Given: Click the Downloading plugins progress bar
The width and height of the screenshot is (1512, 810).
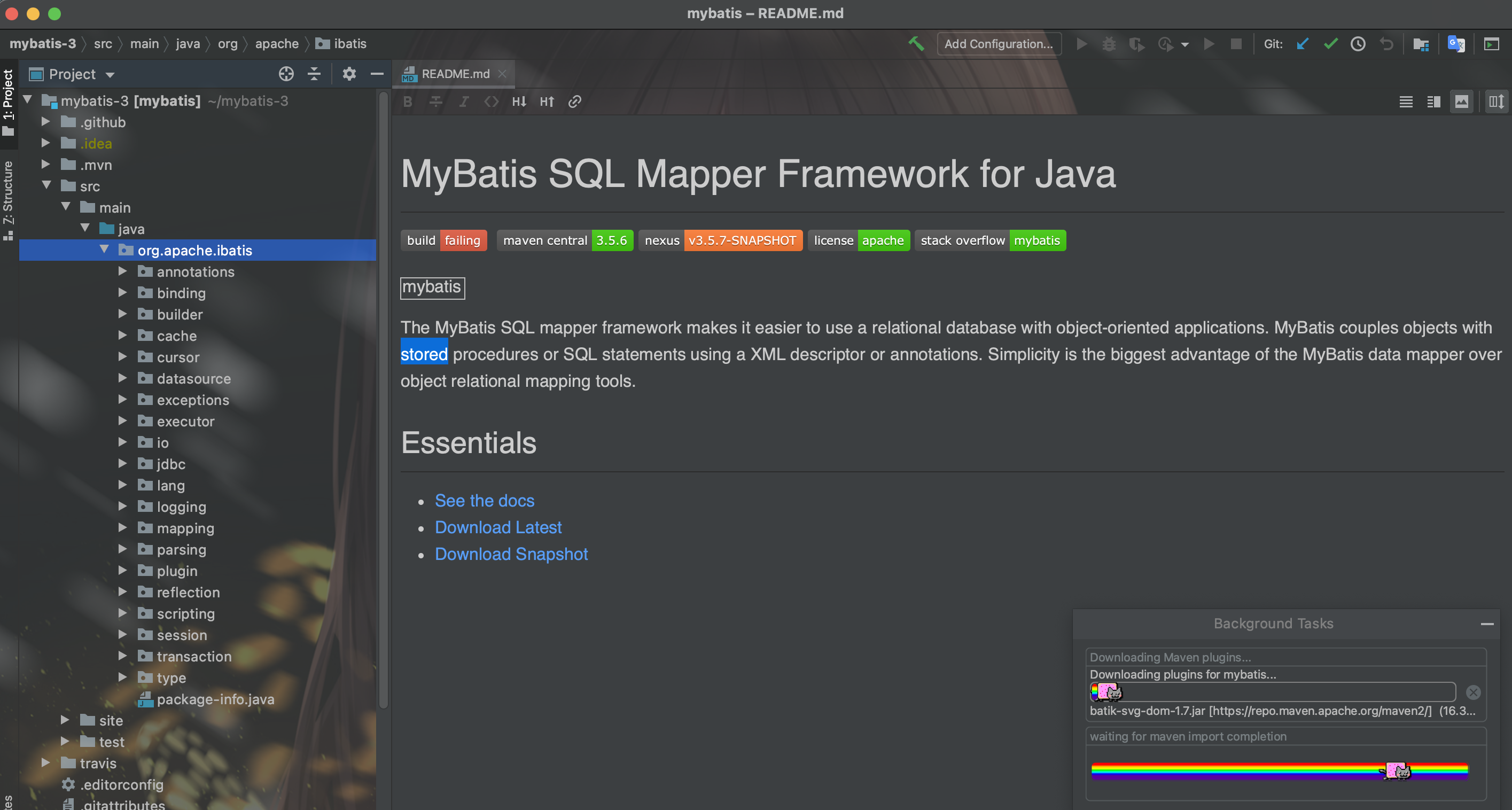Looking at the screenshot, I should (1273, 692).
